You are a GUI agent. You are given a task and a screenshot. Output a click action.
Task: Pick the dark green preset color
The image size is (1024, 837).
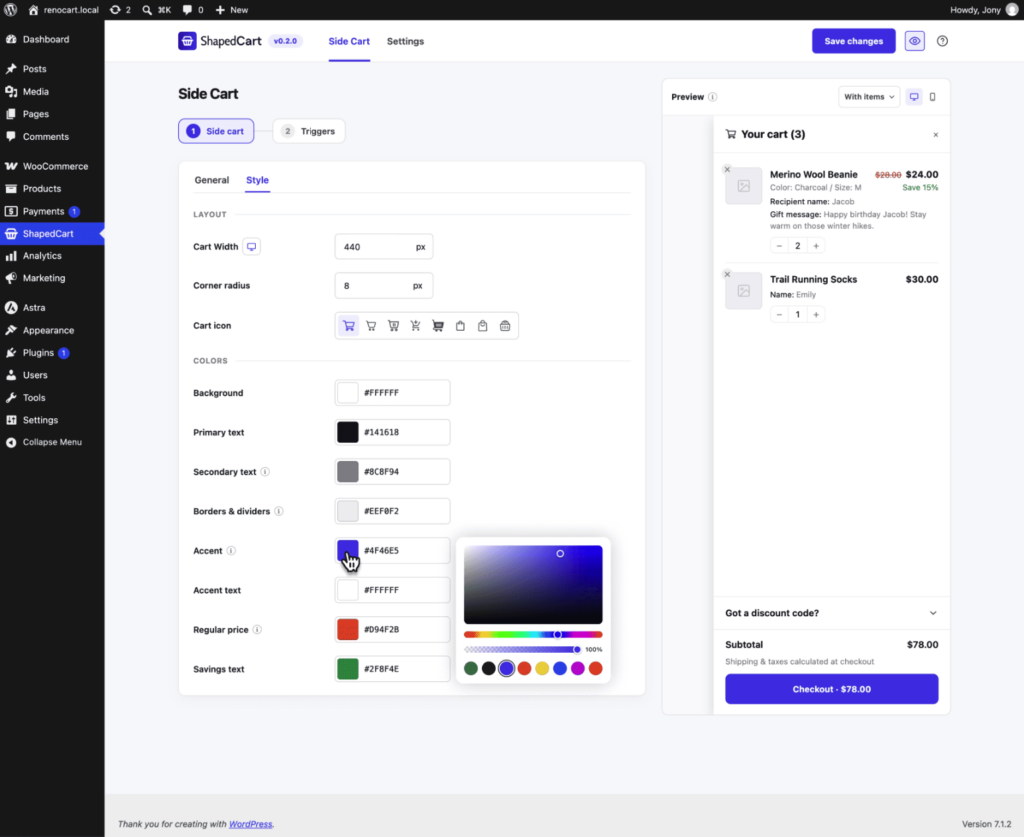point(471,668)
